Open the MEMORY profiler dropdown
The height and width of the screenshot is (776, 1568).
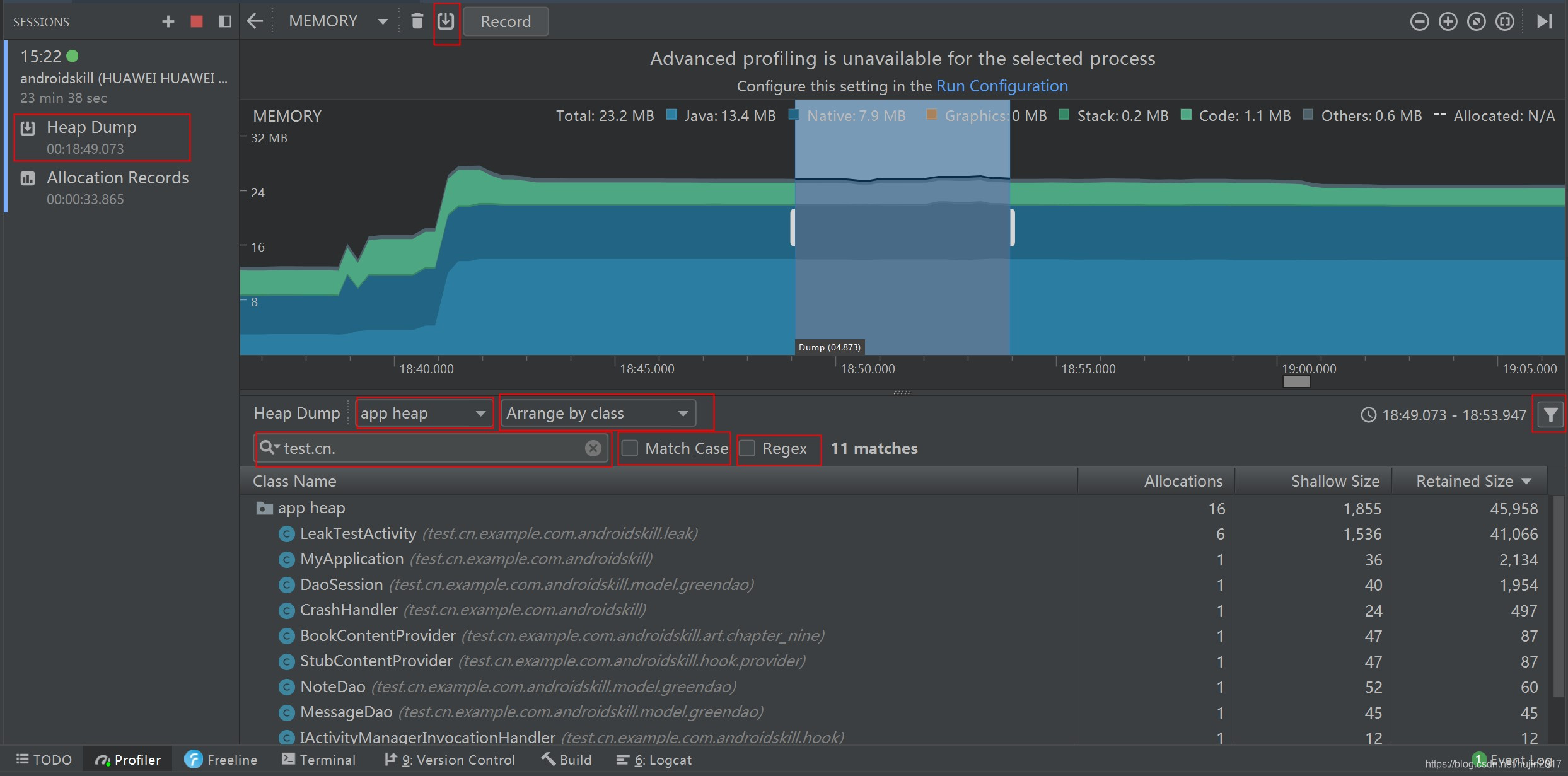pos(338,21)
